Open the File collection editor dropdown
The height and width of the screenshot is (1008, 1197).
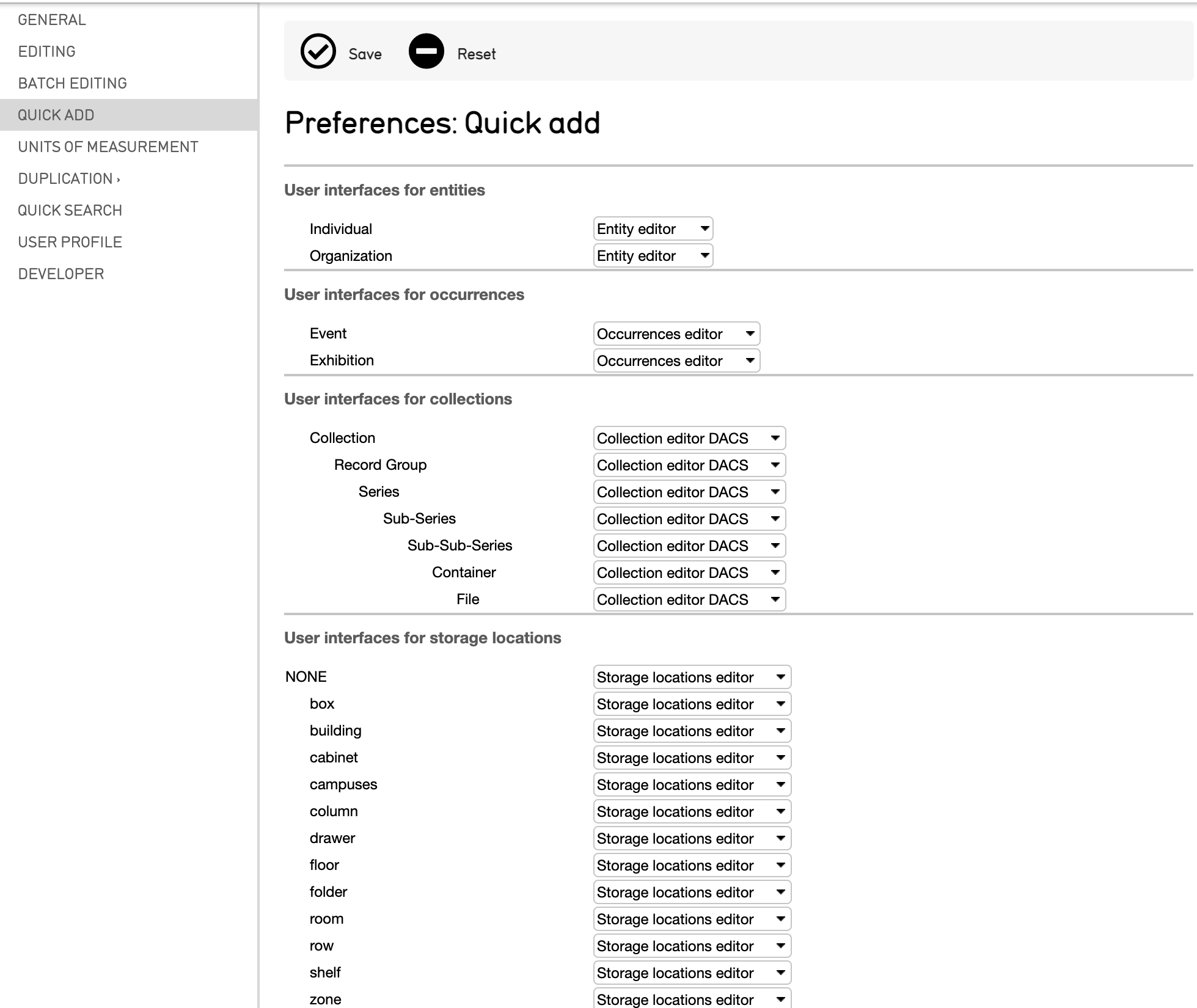click(x=689, y=600)
